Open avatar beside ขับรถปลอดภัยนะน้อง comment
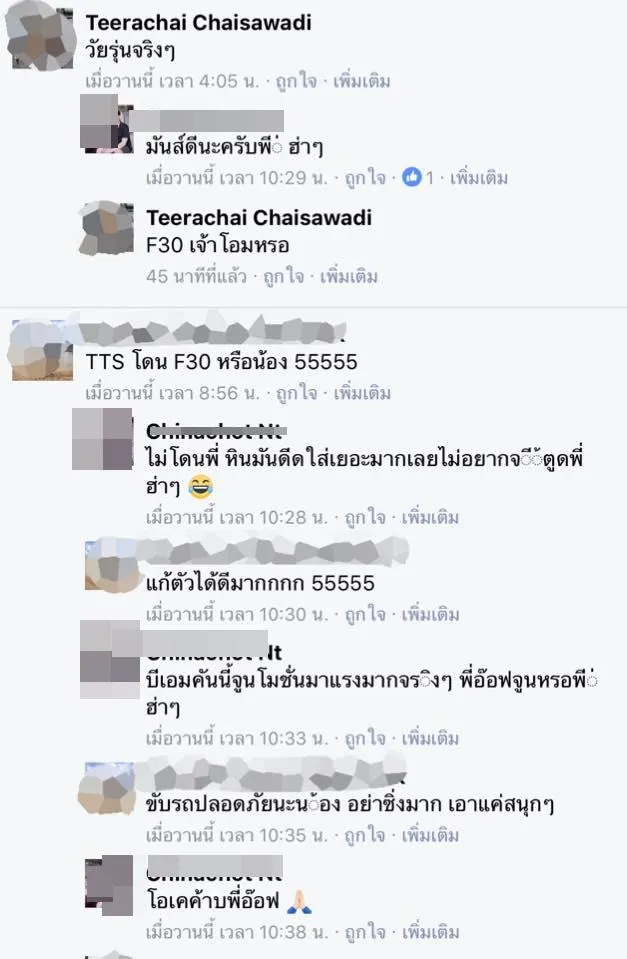The height and width of the screenshot is (959, 627). tap(107, 789)
